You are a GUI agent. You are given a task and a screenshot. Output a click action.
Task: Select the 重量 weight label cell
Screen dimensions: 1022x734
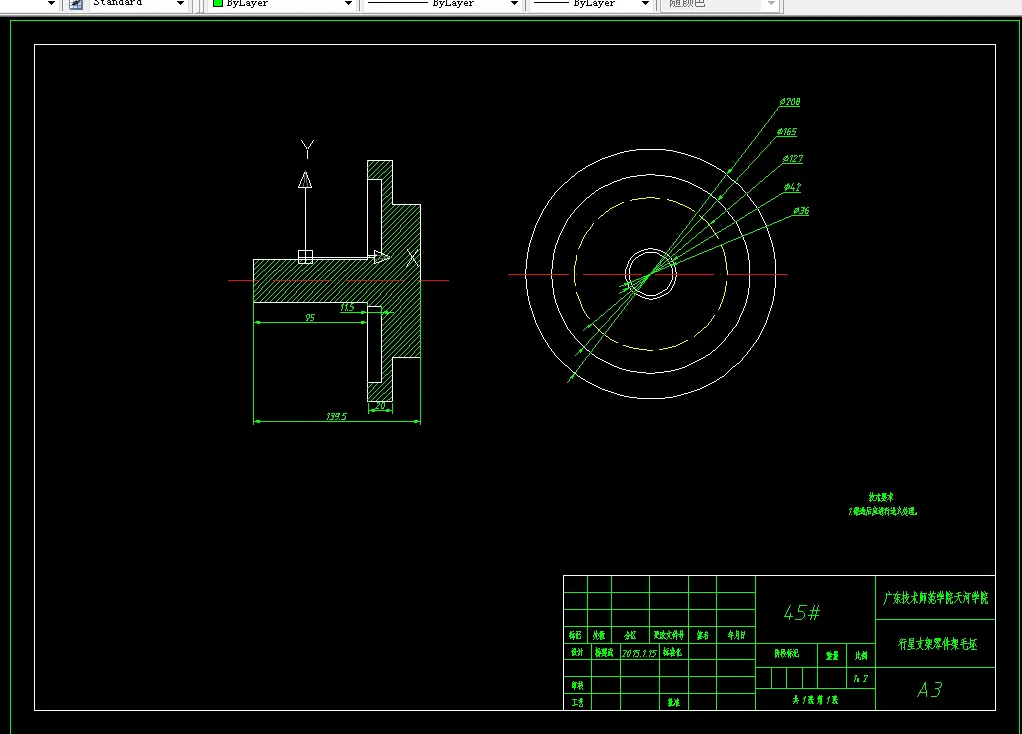[x=832, y=656]
